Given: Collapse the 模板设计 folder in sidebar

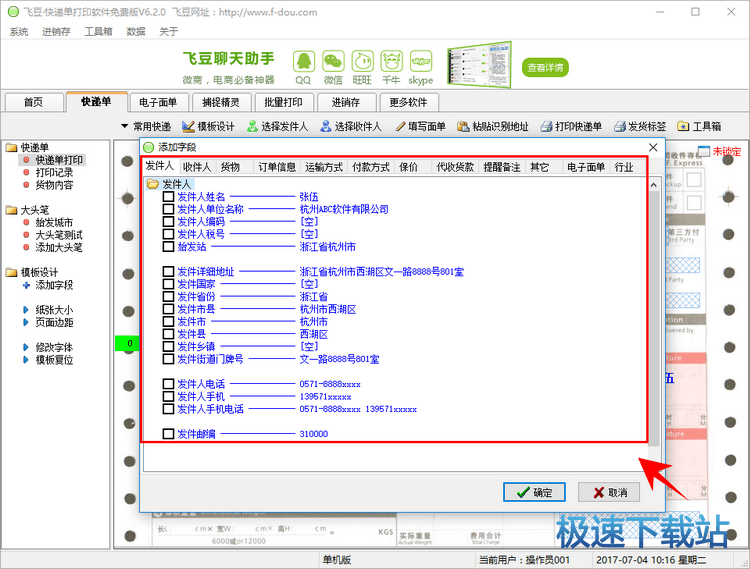Looking at the screenshot, I should [11, 273].
